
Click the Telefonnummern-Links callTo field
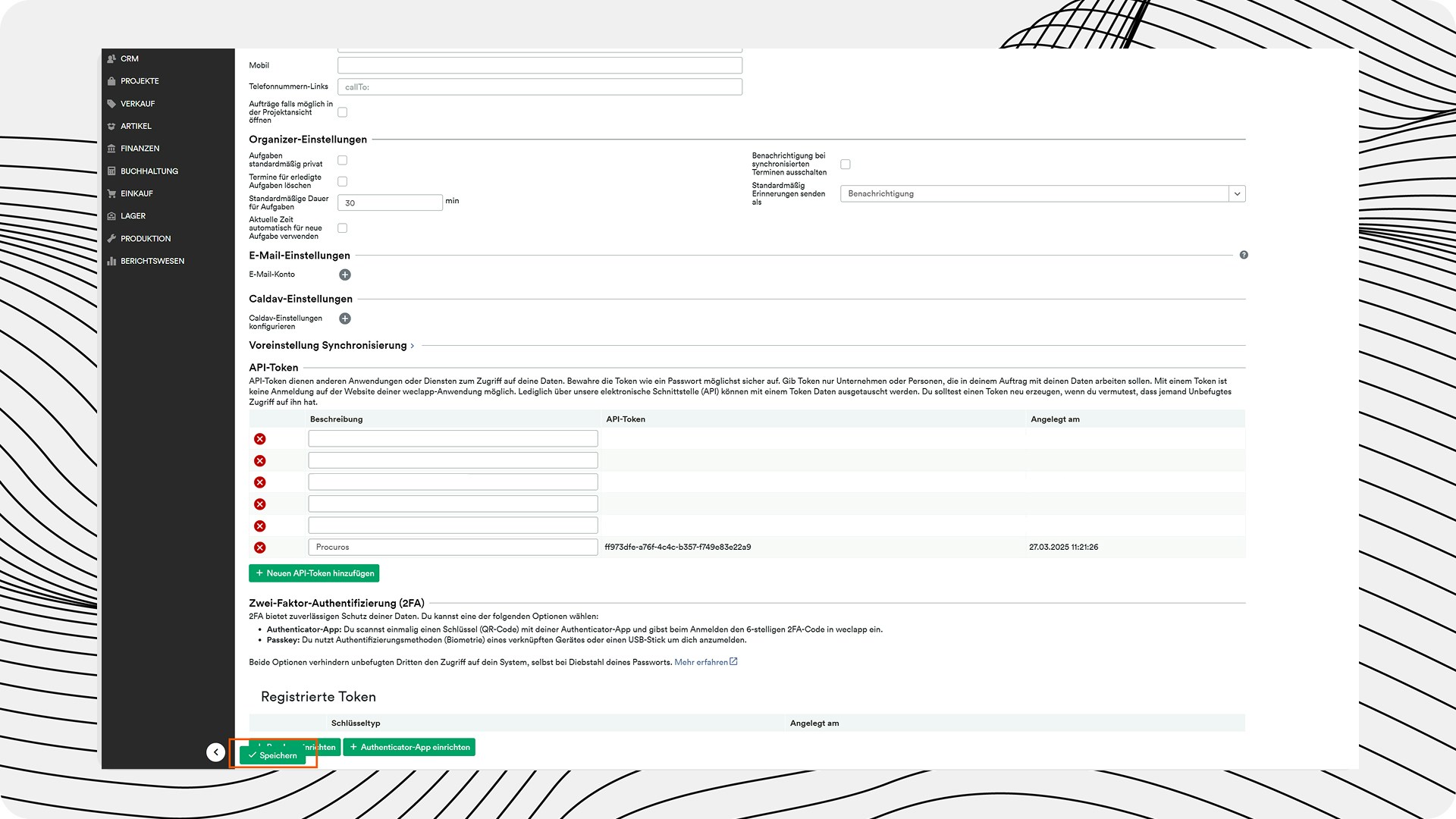[x=540, y=86]
